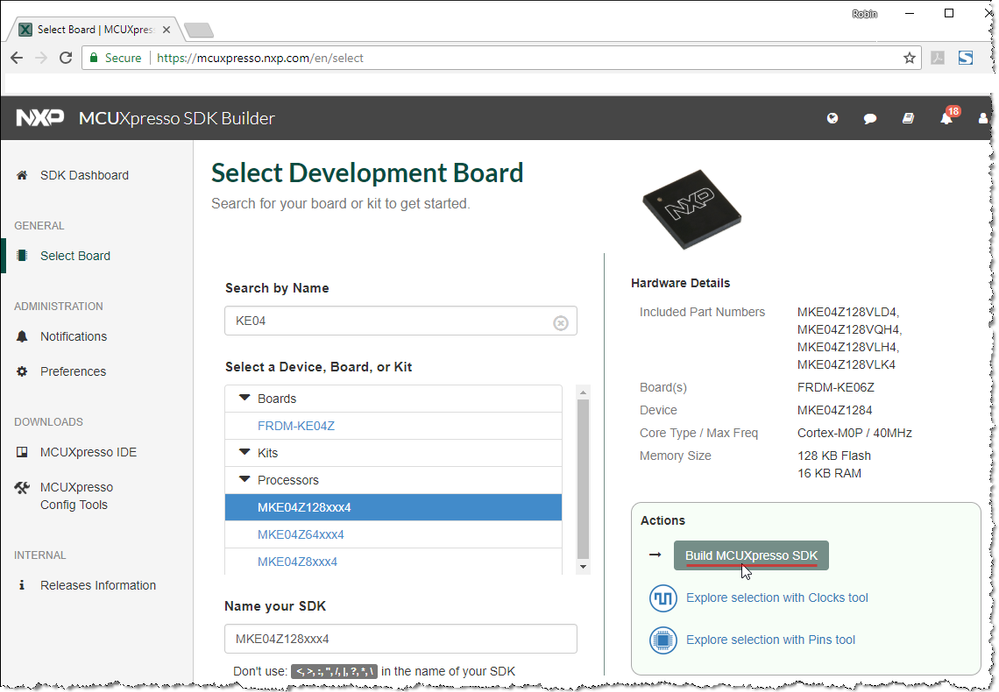
Task: Click the browser address bar URL
Action: tap(260, 58)
